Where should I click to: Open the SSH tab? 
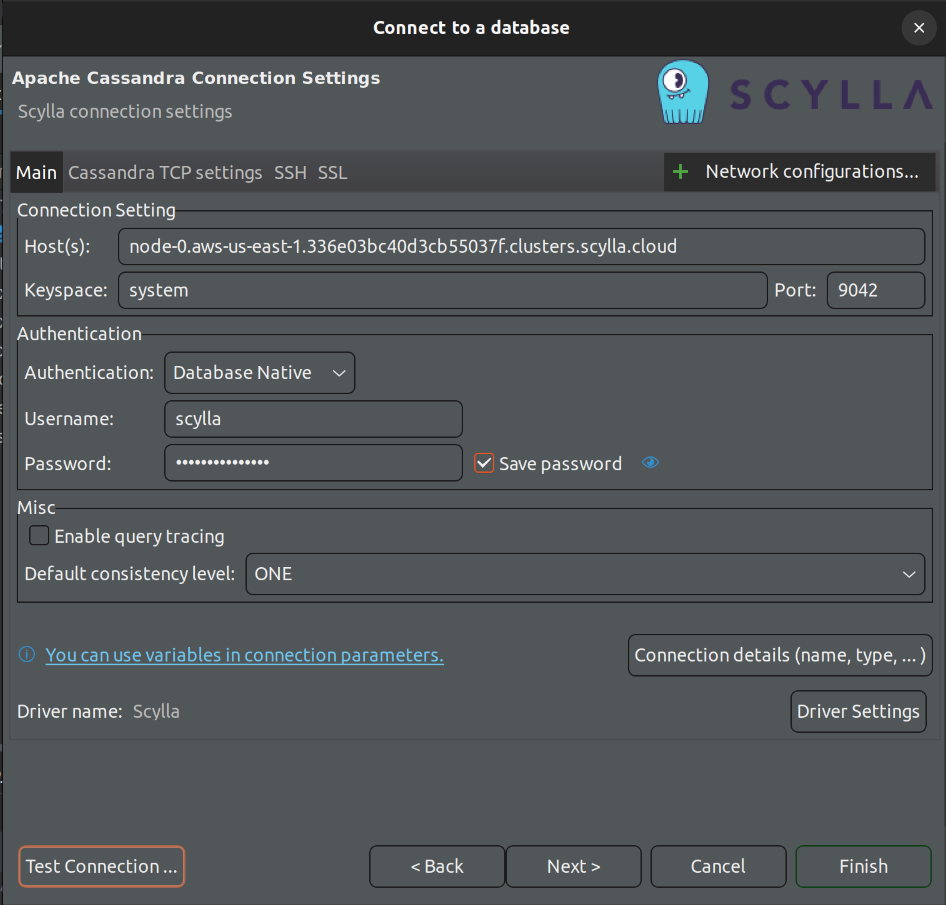[290, 173]
